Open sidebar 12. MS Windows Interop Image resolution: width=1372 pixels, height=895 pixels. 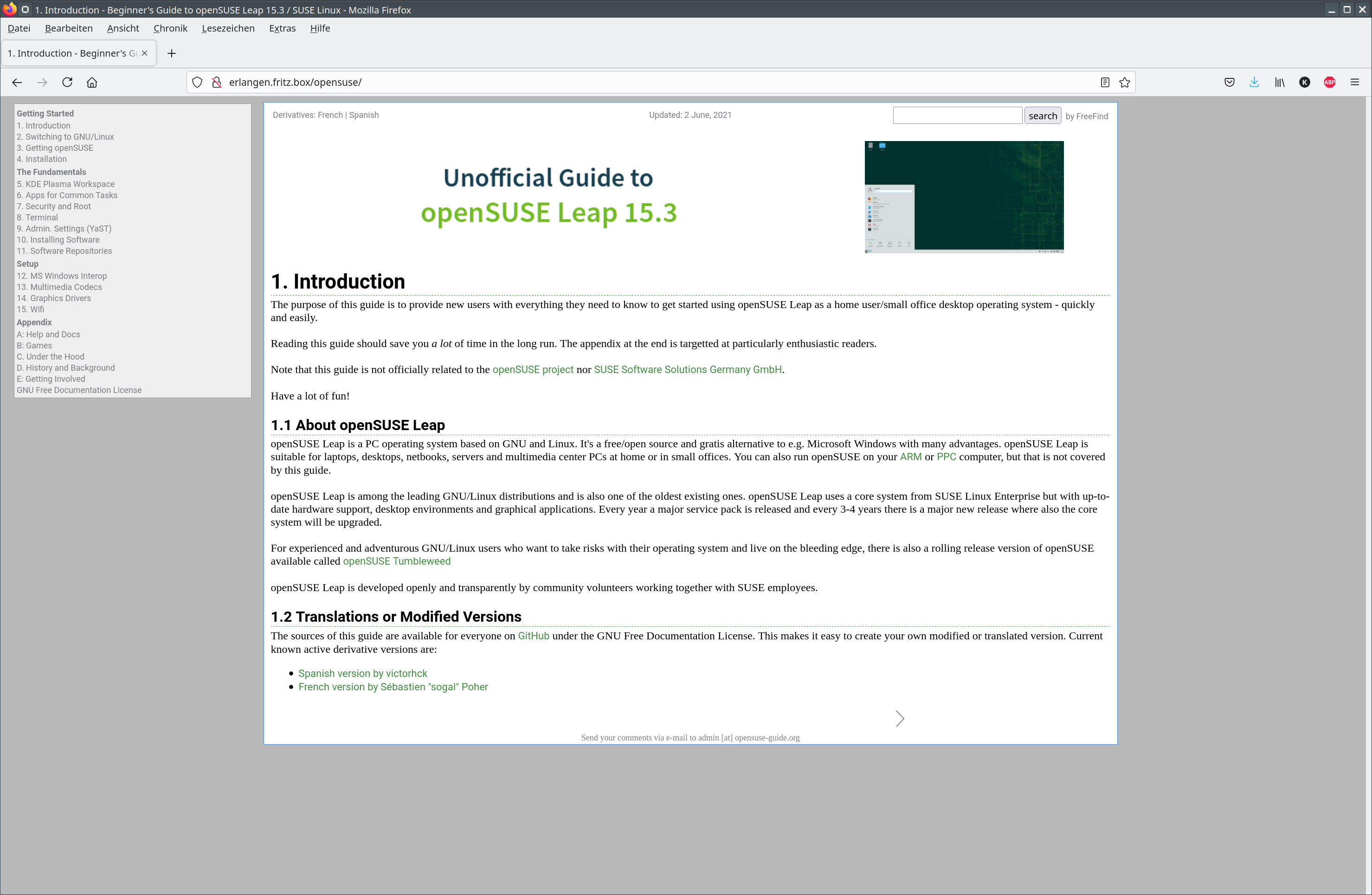tap(62, 276)
